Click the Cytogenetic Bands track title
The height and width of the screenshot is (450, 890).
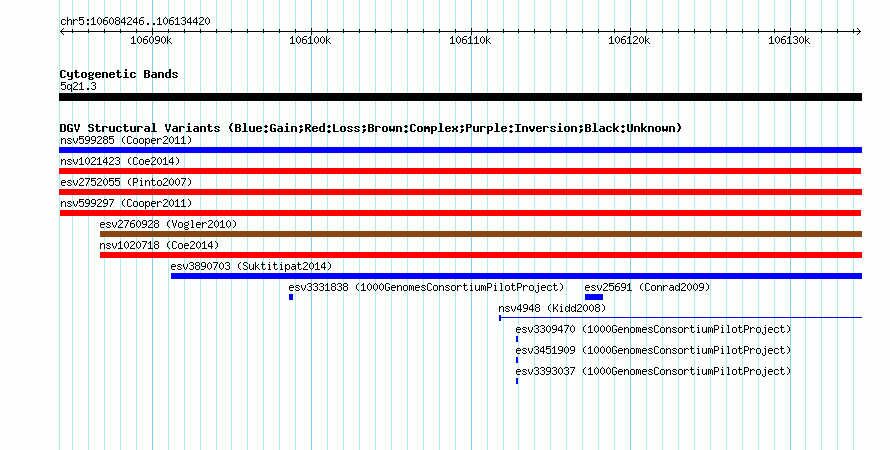(x=119, y=74)
